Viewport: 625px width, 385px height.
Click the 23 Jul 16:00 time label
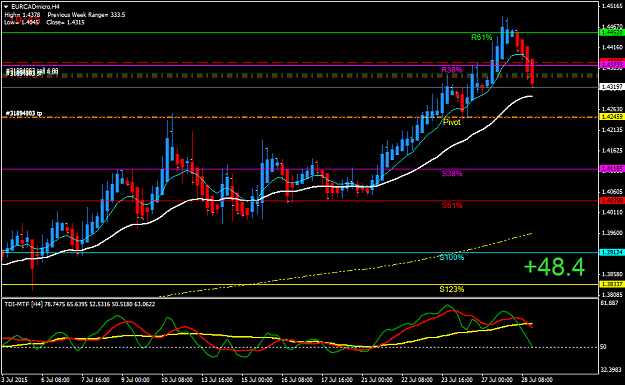click(x=457, y=379)
